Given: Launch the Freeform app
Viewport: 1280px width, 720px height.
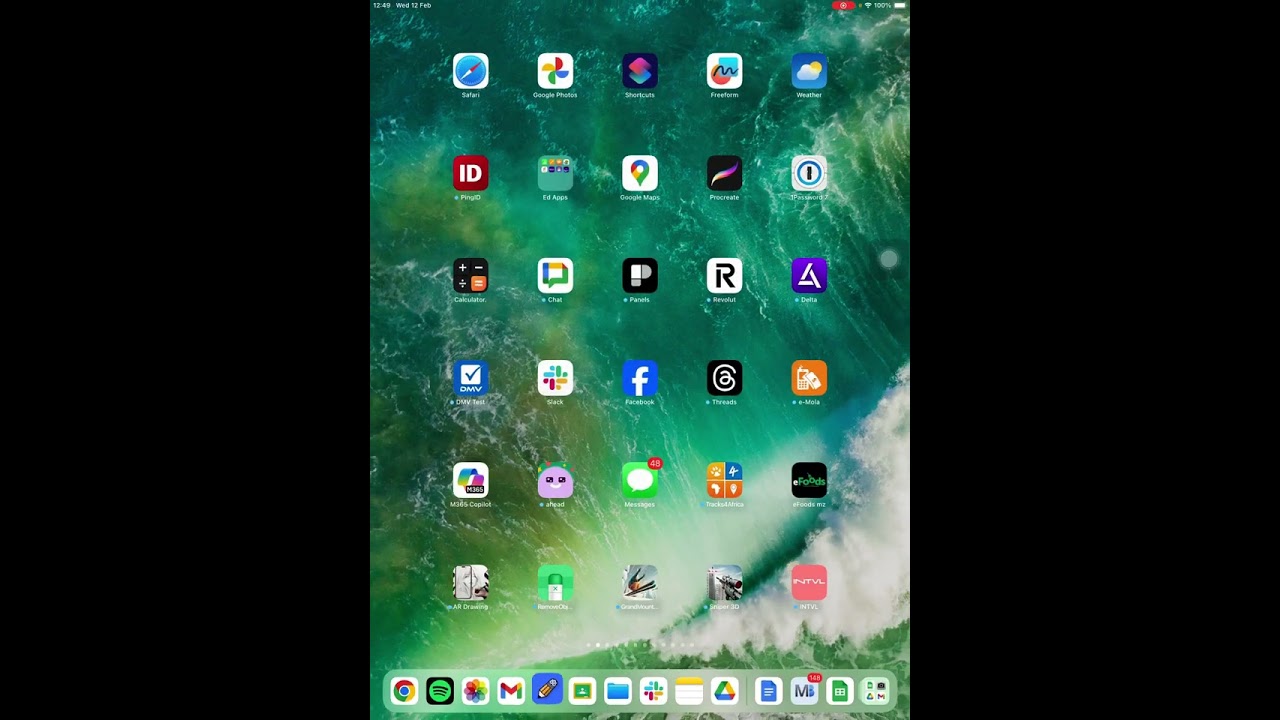Looking at the screenshot, I should 724,71.
